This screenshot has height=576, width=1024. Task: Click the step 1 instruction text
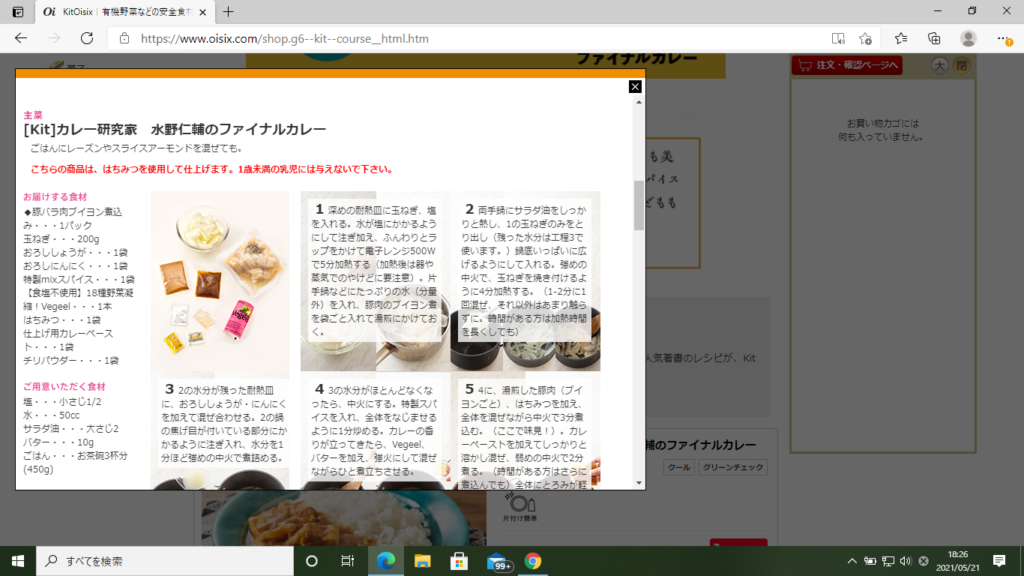[375, 270]
